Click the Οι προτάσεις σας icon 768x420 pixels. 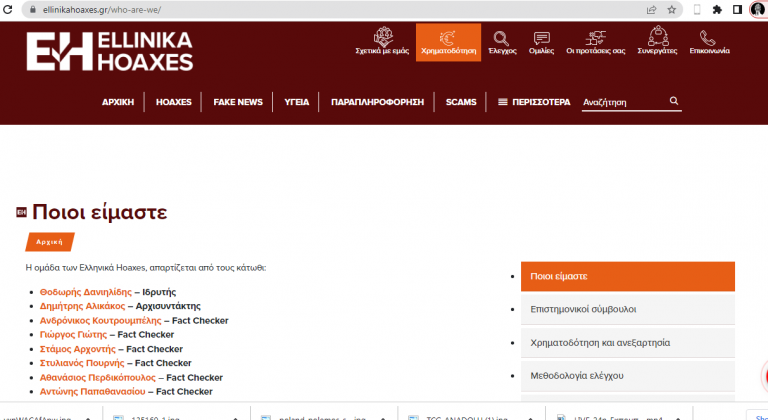[x=595, y=38]
